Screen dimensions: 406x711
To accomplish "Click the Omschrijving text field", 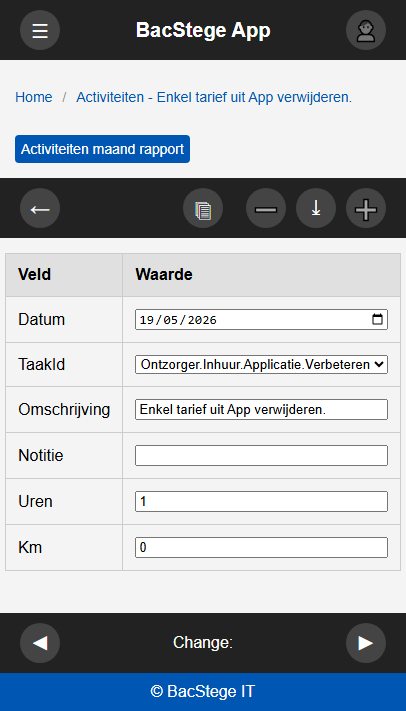I will tap(261, 409).
